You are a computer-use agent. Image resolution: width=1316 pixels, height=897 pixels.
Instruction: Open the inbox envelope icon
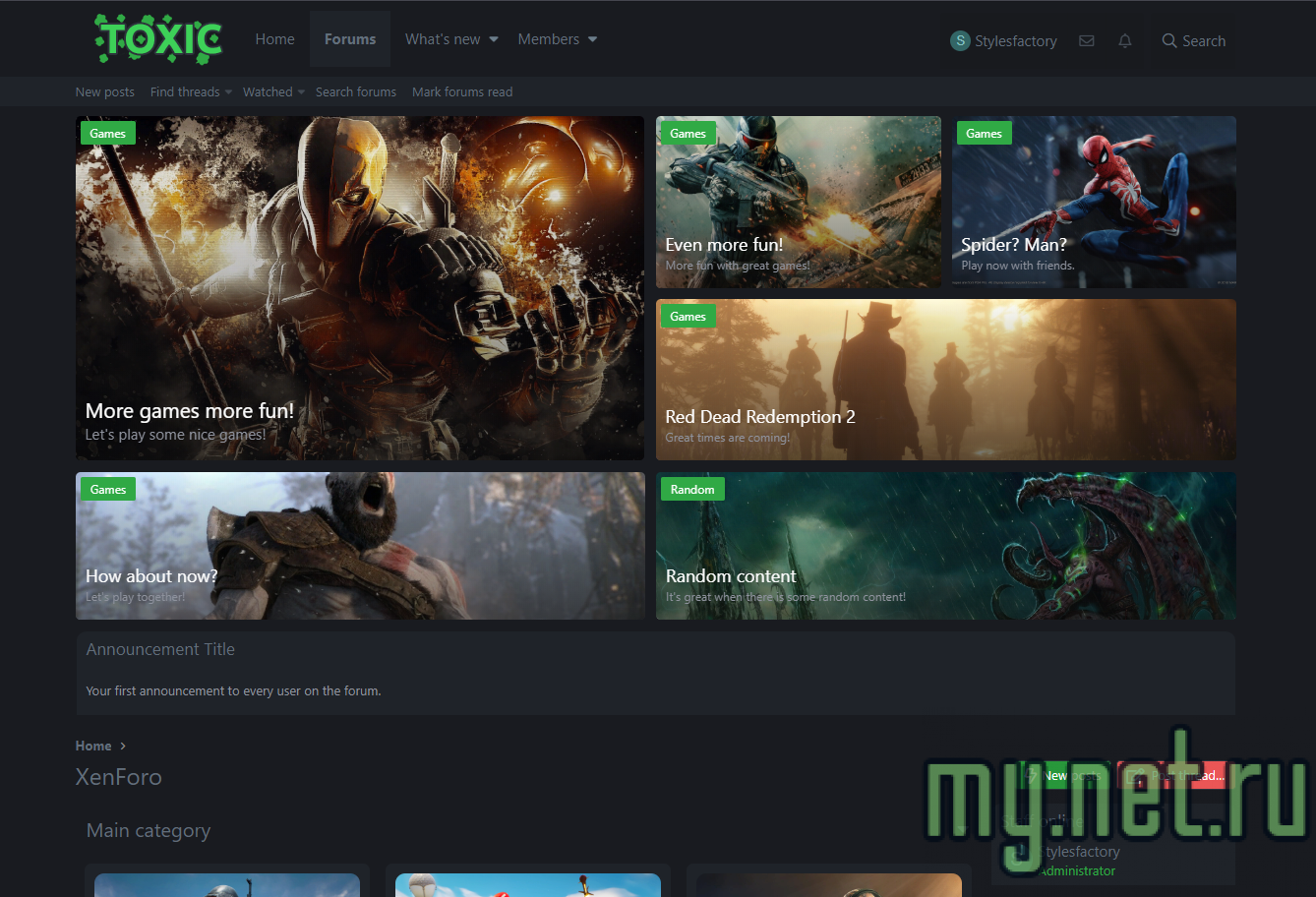point(1087,41)
